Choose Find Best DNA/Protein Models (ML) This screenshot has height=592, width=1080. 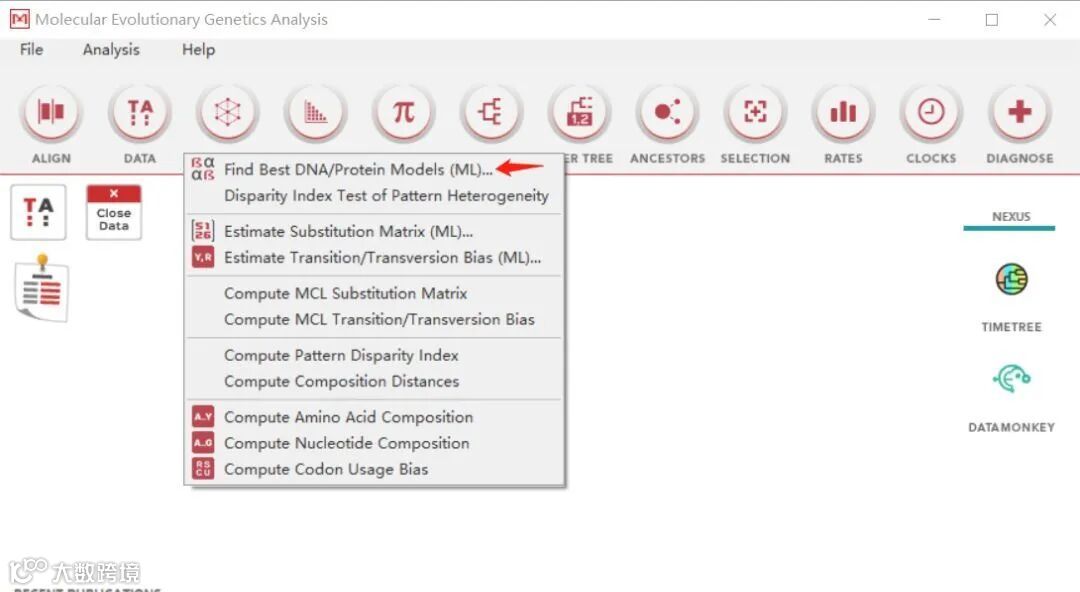click(x=375, y=170)
